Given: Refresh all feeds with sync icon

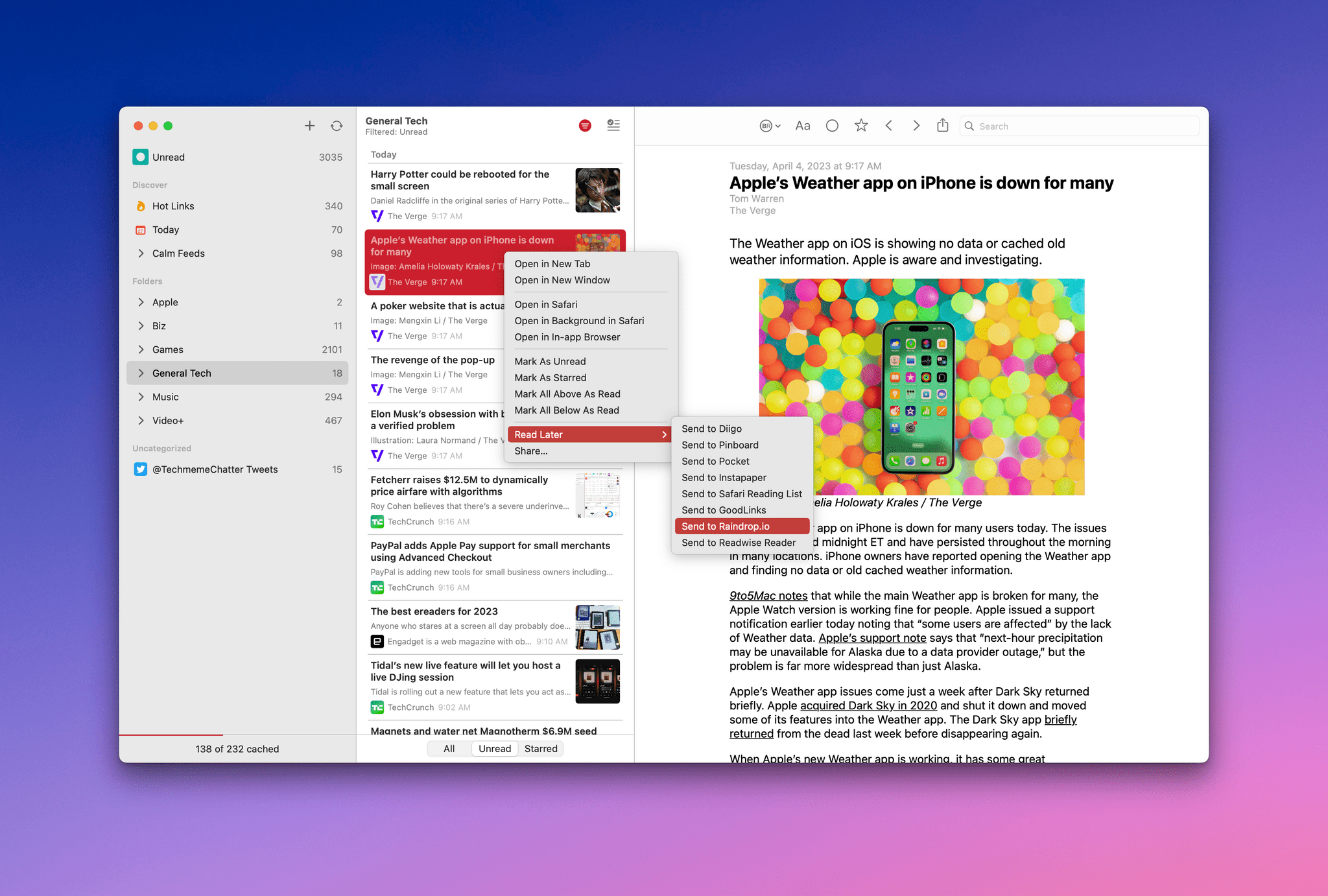Looking at the screenshot, I should pyautogui.click(x=337, y=126).
